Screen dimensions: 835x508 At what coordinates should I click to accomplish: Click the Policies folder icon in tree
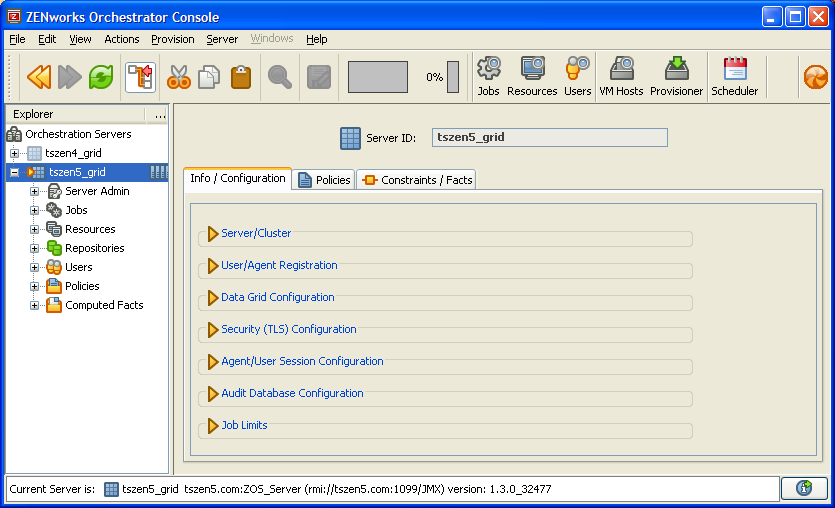click(54, 286)
